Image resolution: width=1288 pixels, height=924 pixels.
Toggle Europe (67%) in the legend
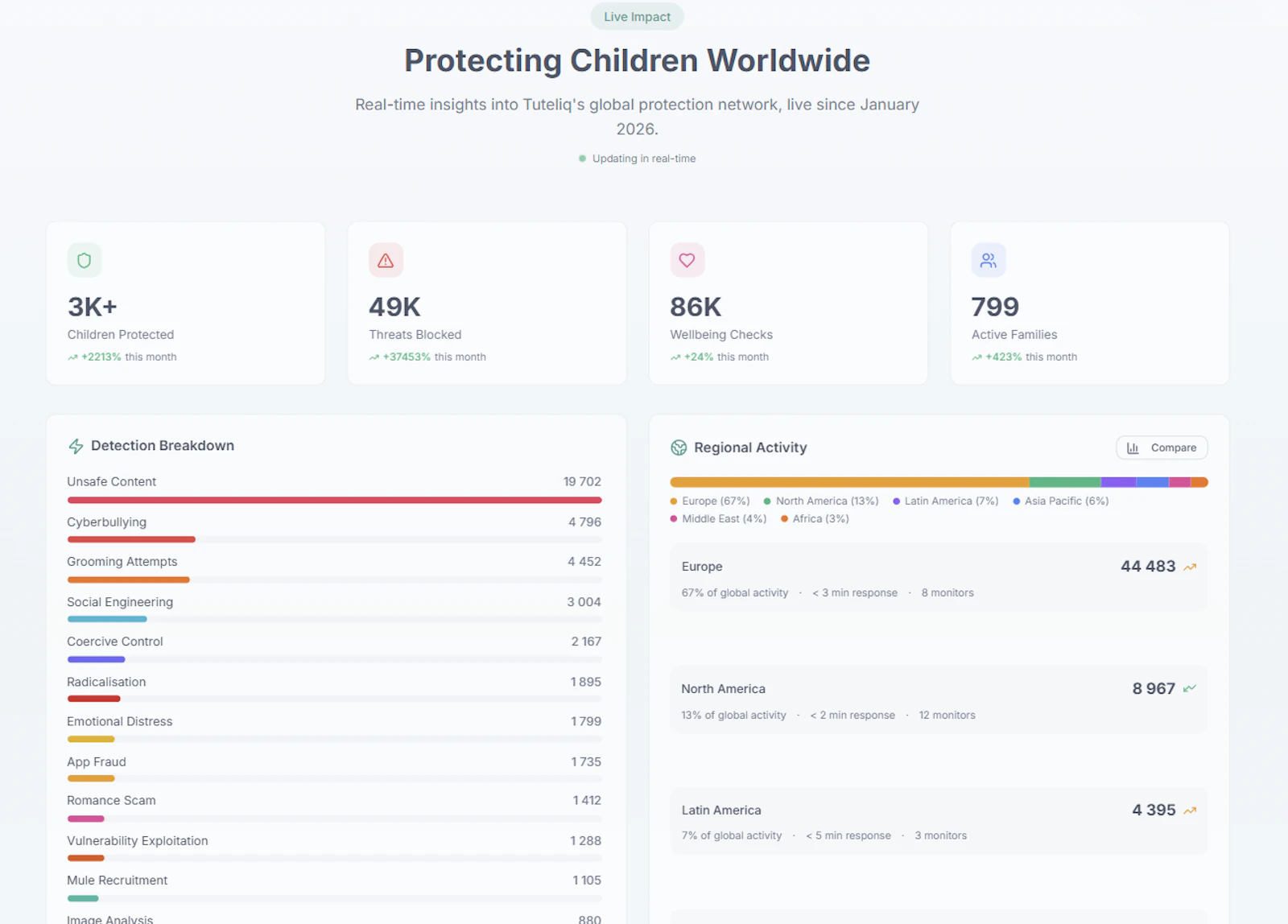[710, 501]
